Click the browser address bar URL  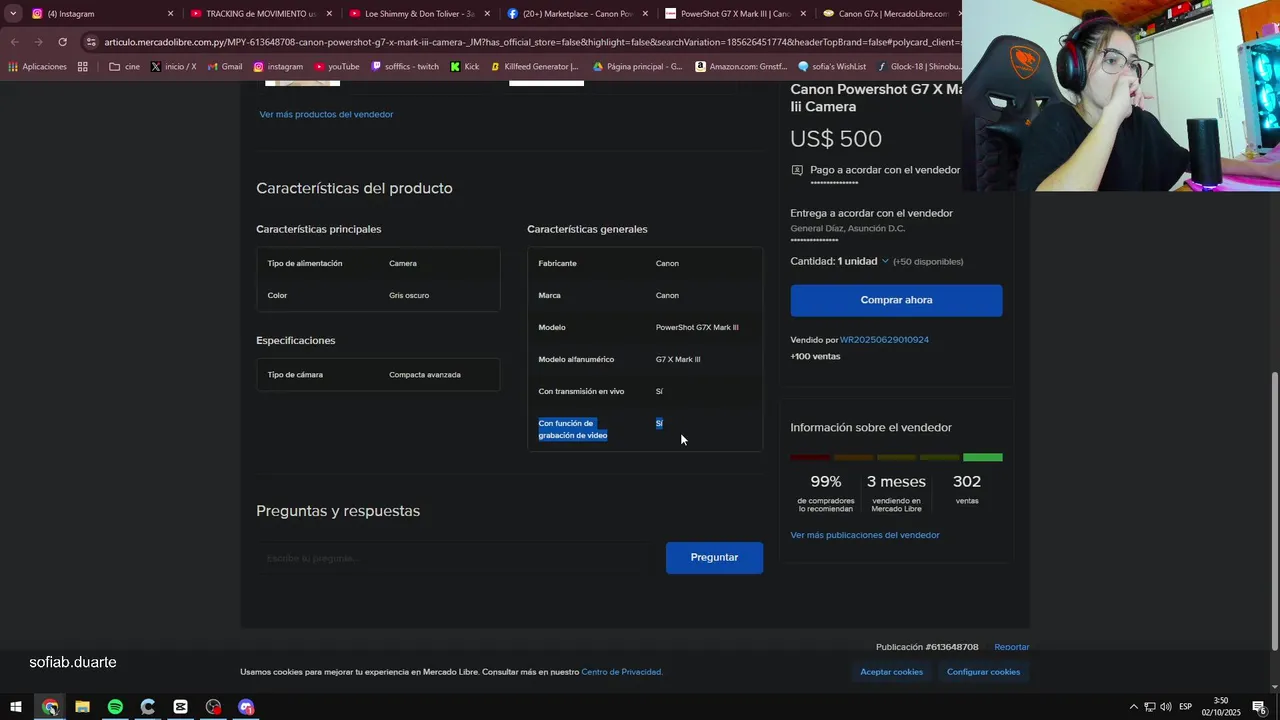(x=530, y=42)
